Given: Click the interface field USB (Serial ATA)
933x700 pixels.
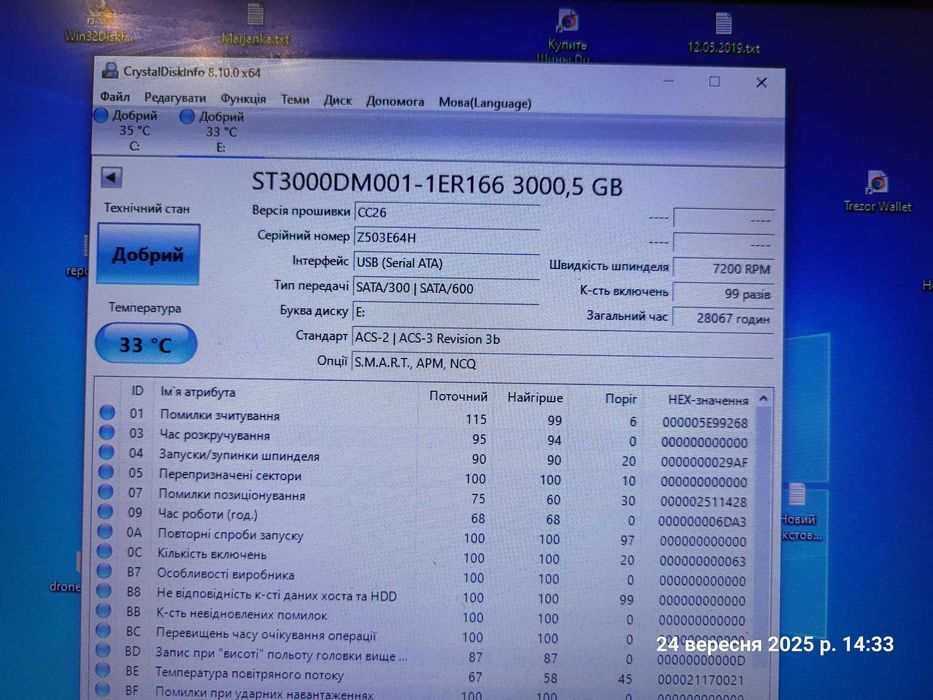Looking at the screenshot, I should [x=446, y=262].
